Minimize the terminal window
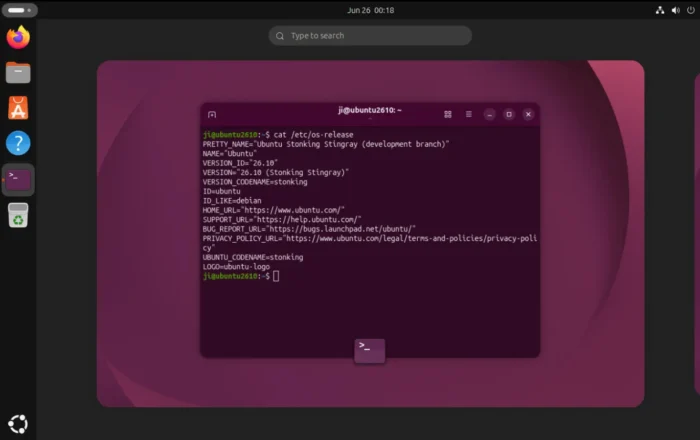The image size is (700, 440). [x=490, y=115]
